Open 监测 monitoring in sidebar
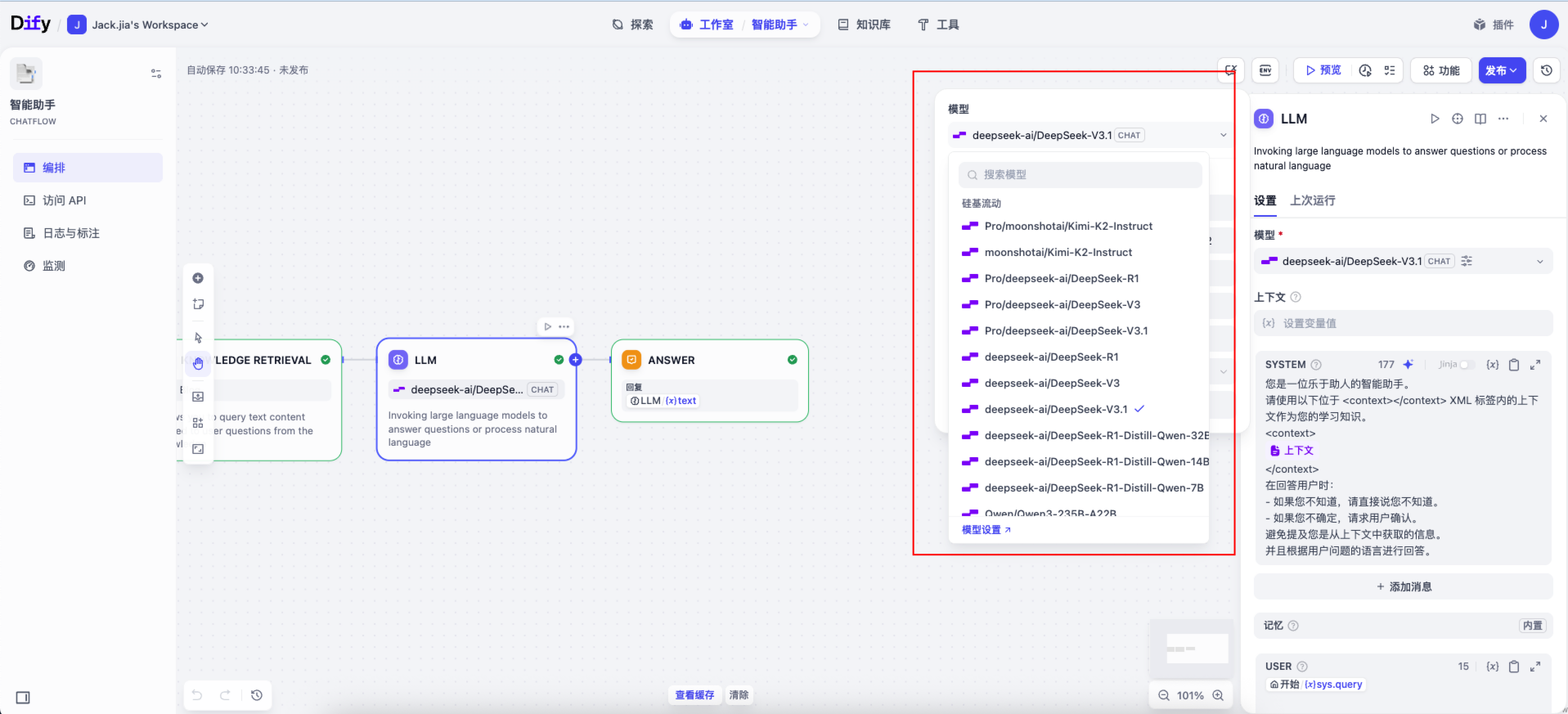 (x=88, y=266)
